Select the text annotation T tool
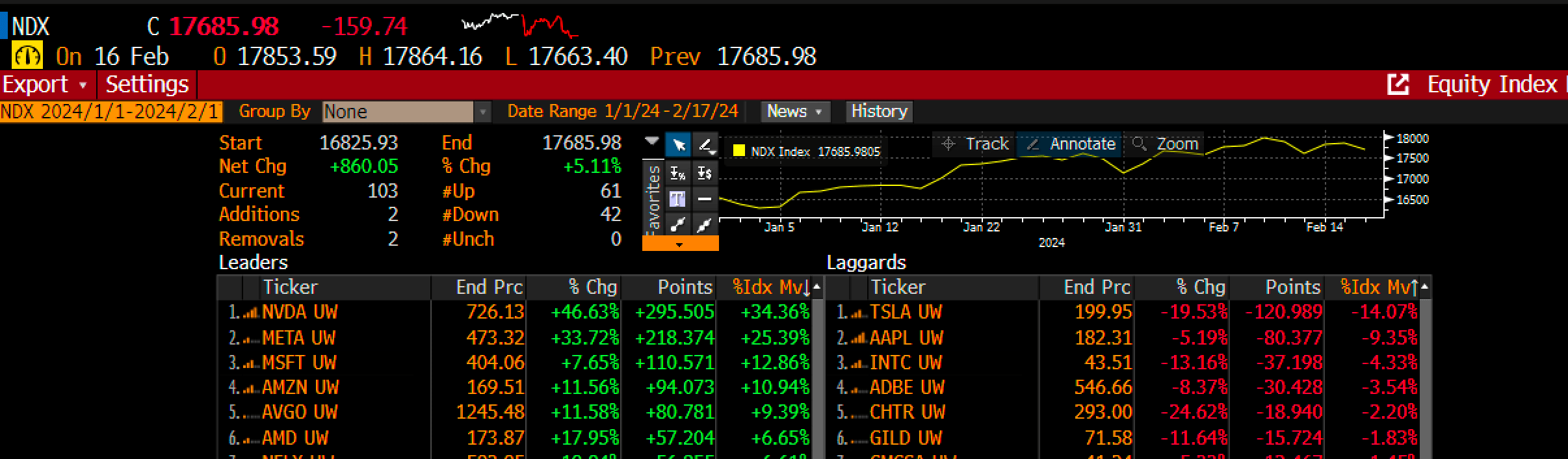This screenshot has width=1568, height=459. tap(678, 199)
